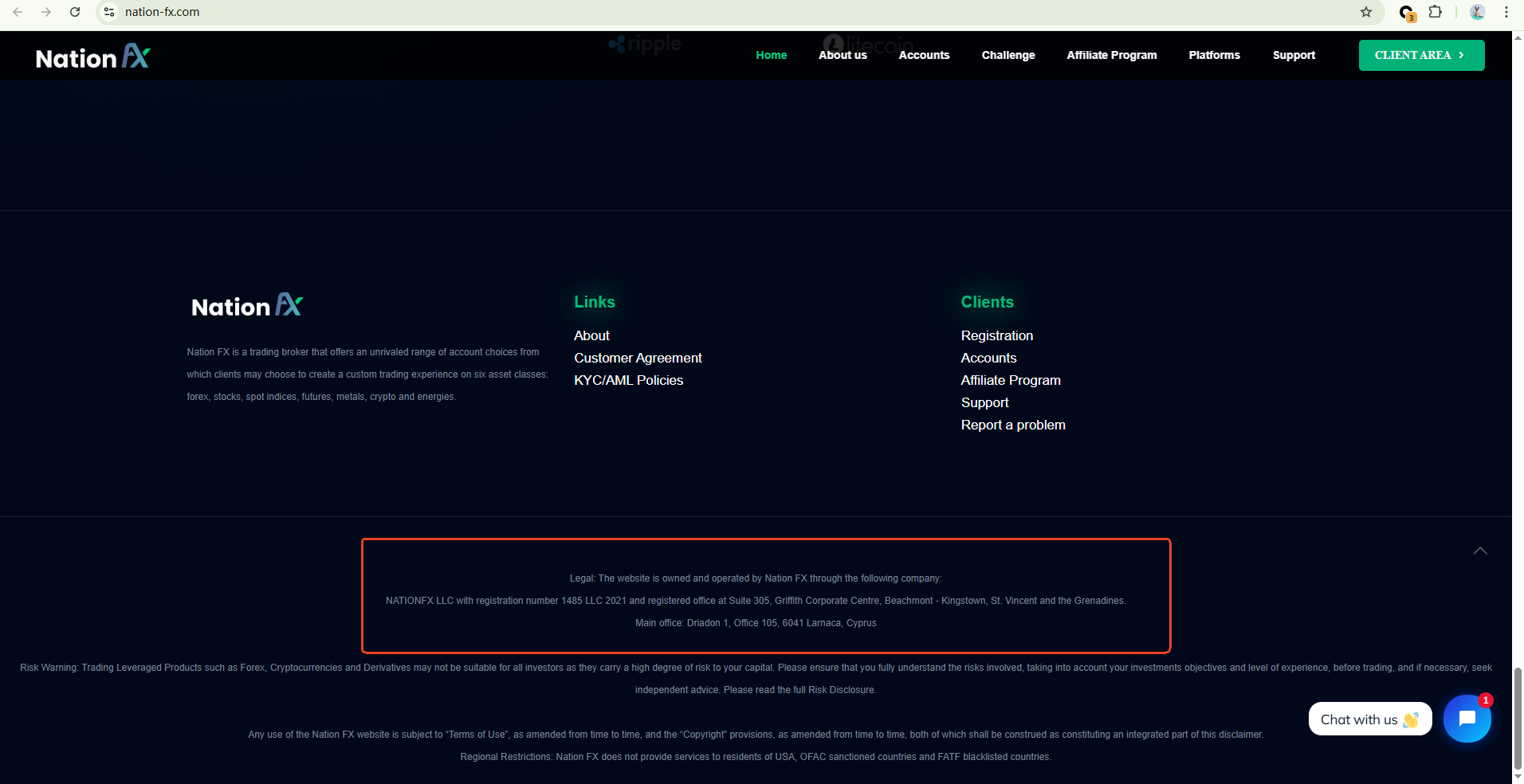Viewport: 1524px width, 784px height.
Task: Open the Home nav item
Action: click(x=772, y=55)
